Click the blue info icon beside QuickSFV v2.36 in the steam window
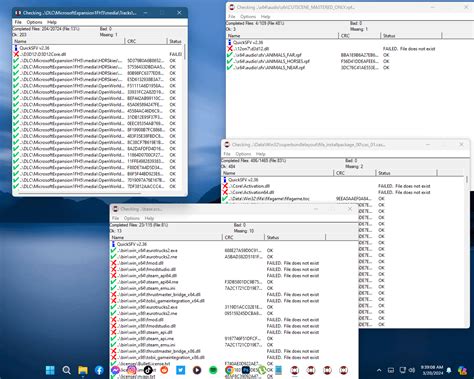Image resolution: width=474 pixels, height=379 pixels. pyautogui.click(x=114, y=244)
